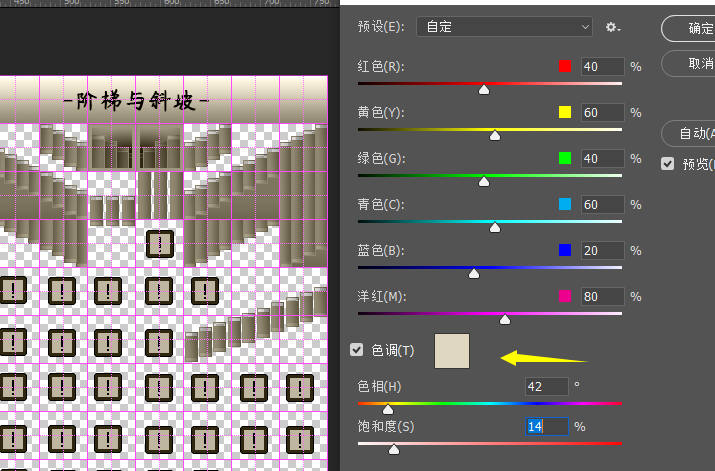
Task: Click the cyan 青色 slider handle
Action: point(495,228)
